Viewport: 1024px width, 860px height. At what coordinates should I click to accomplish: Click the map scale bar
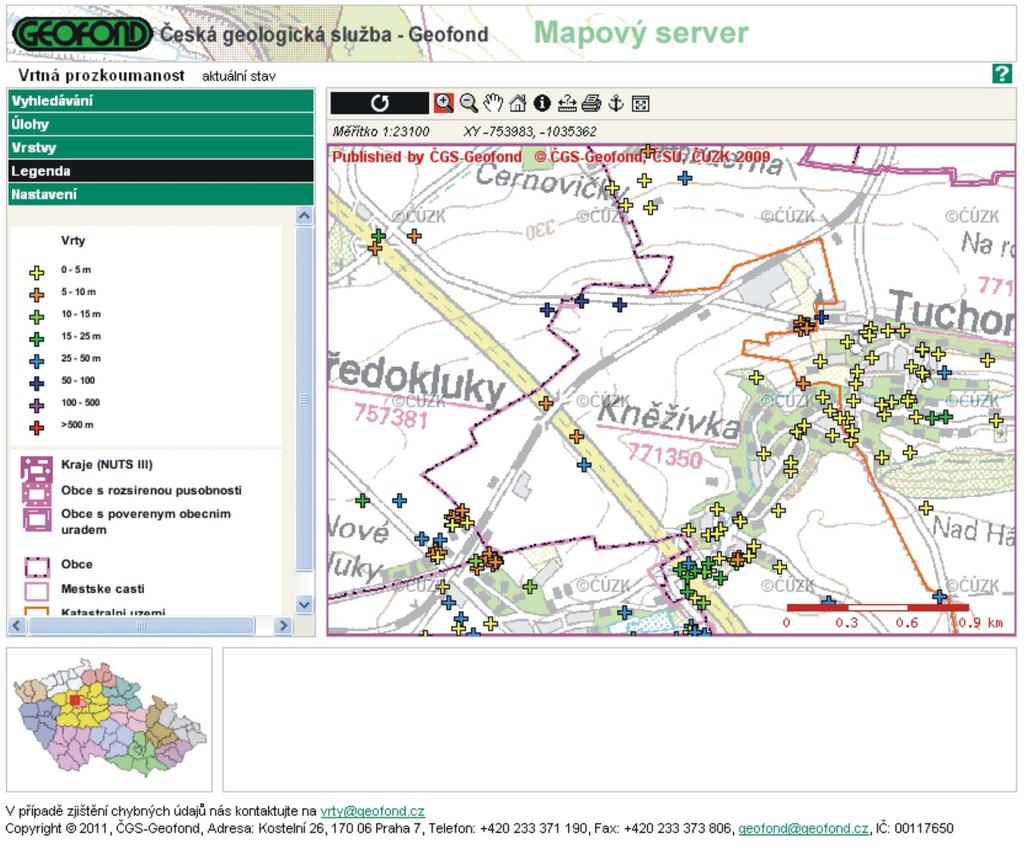click(x=877, y=607)
